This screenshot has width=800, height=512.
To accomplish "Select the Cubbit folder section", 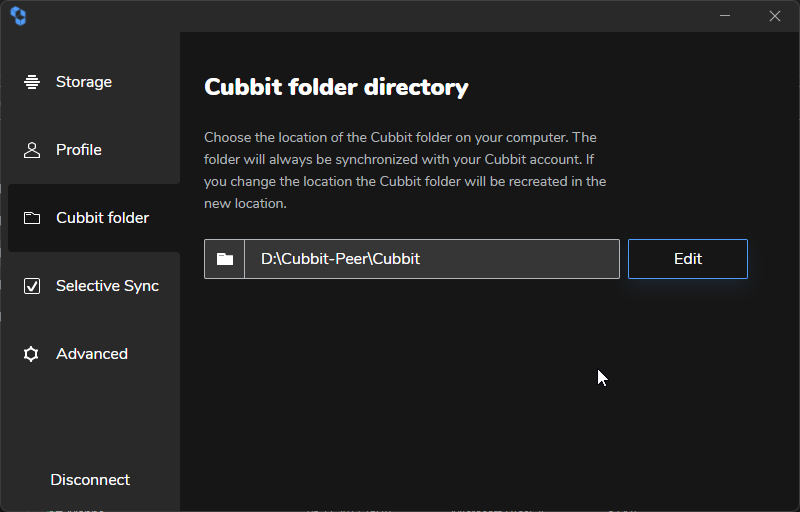I will coord(94,218).
